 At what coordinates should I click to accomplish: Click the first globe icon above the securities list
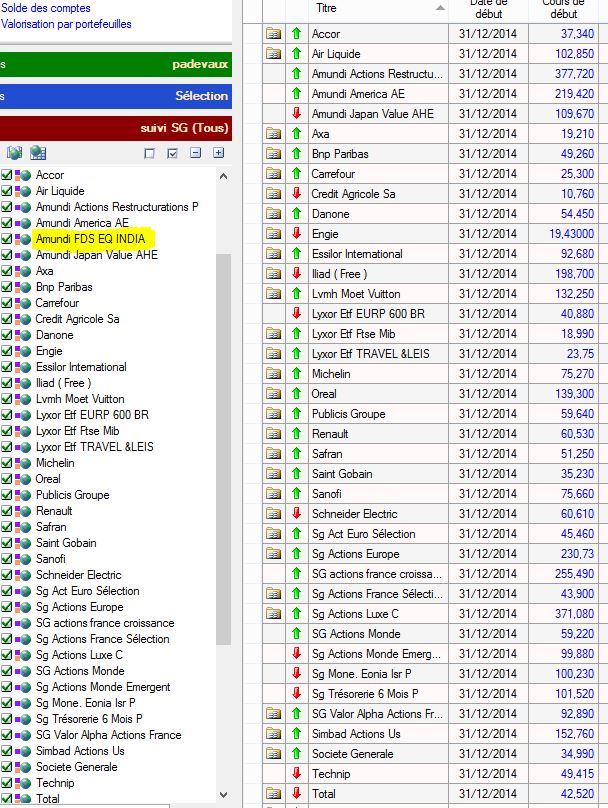[15, 153]
